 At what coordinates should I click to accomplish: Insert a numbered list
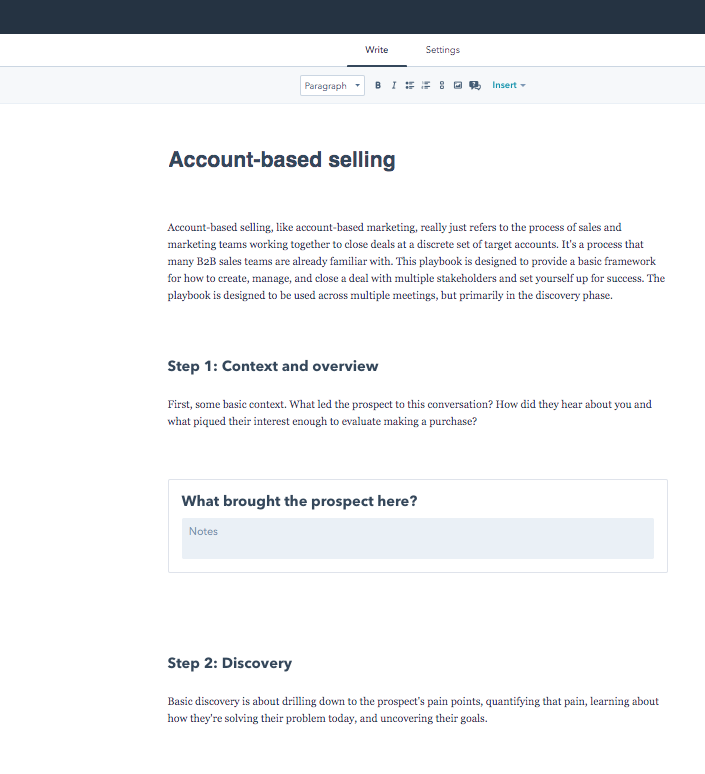coord(426,86)
